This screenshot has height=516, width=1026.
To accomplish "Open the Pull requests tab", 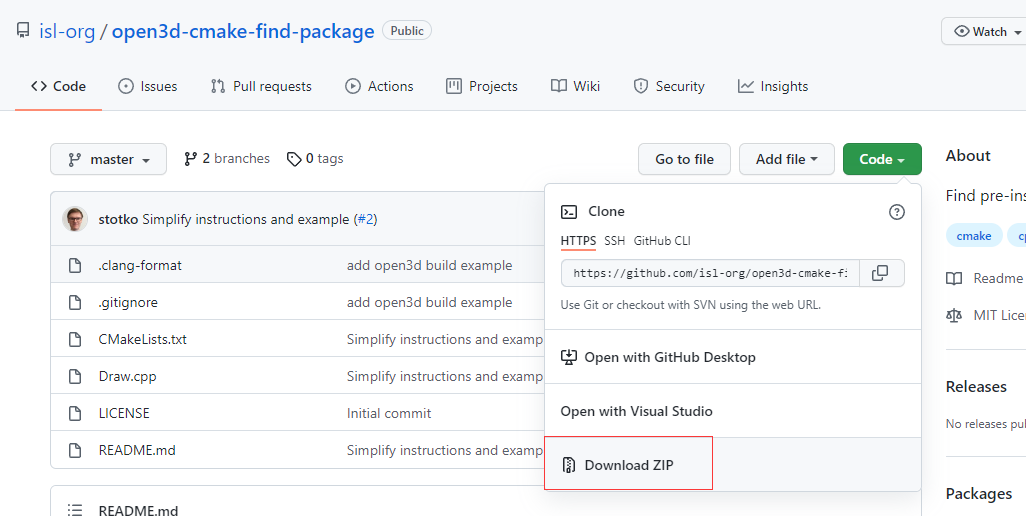I will pyautogui.click(x=261, y=86).
